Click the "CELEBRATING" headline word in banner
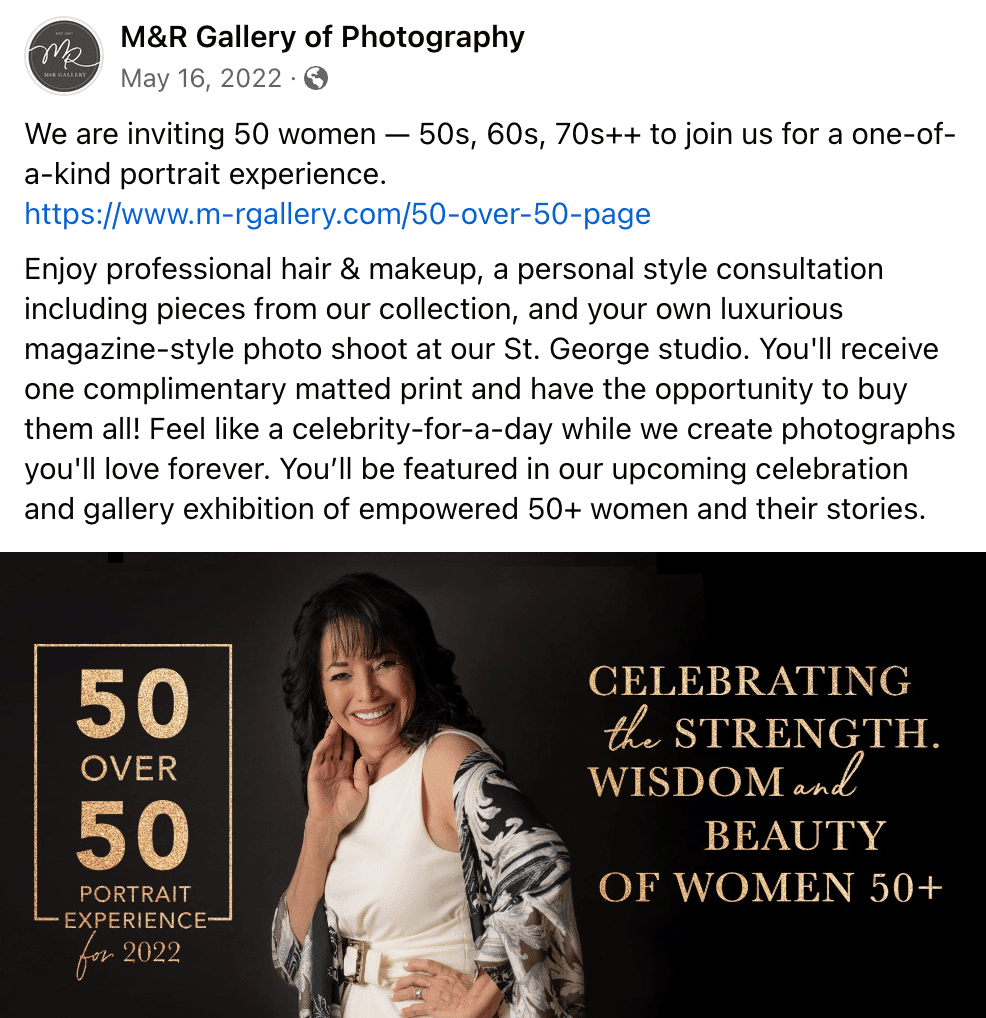 [x=749, y=681]
